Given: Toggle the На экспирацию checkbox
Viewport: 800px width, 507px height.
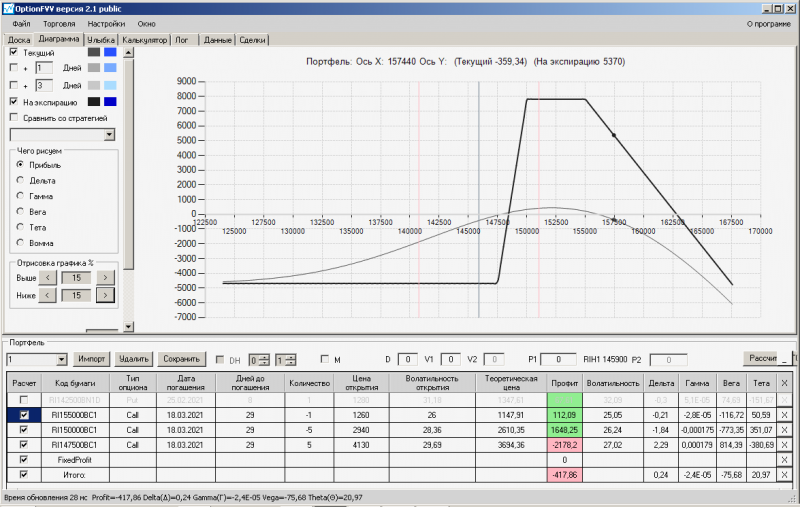Looking at the screenshot, I should [x=14, y=102].
